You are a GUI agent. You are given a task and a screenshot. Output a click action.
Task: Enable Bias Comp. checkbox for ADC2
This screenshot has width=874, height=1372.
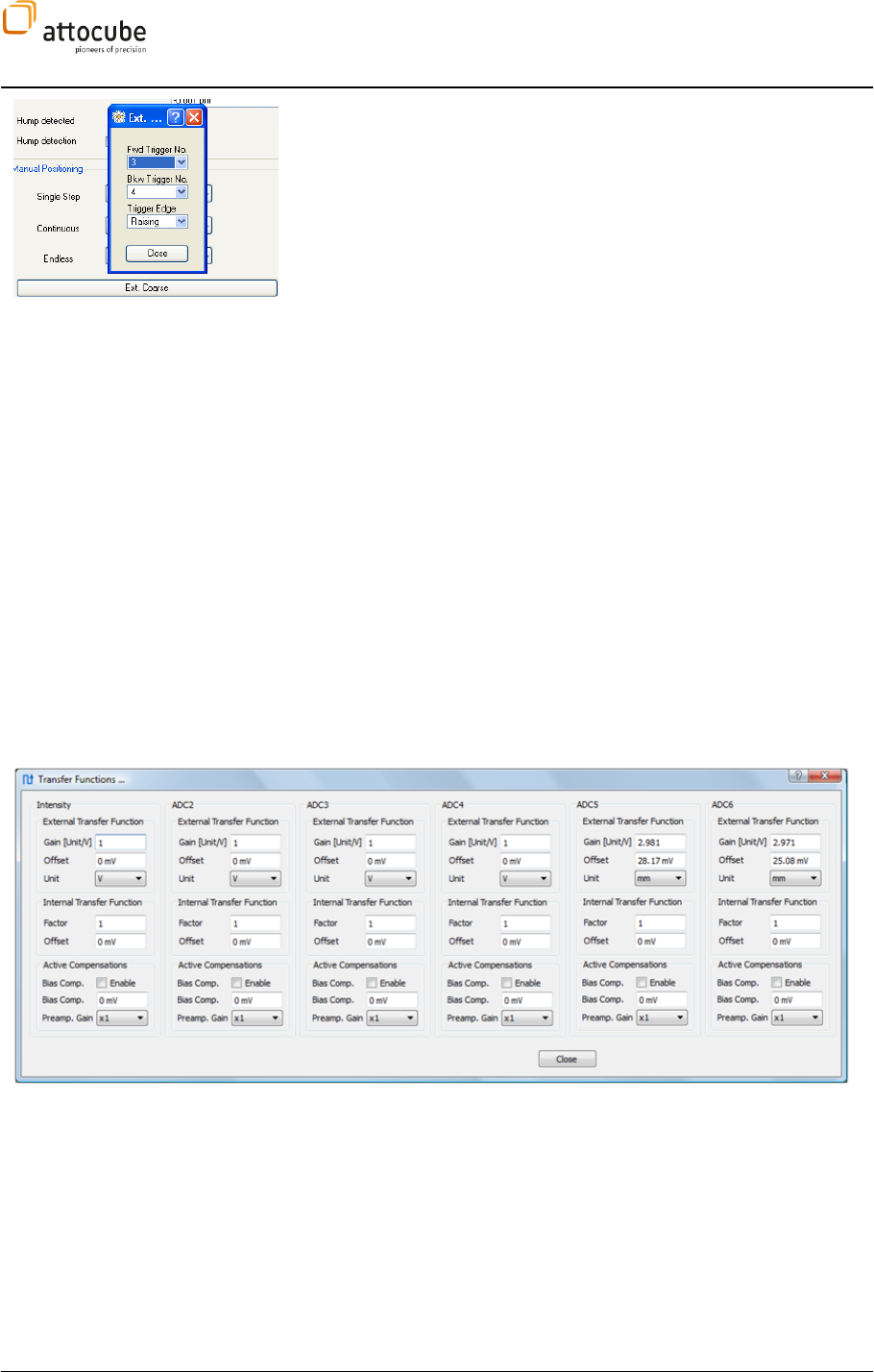236,983
